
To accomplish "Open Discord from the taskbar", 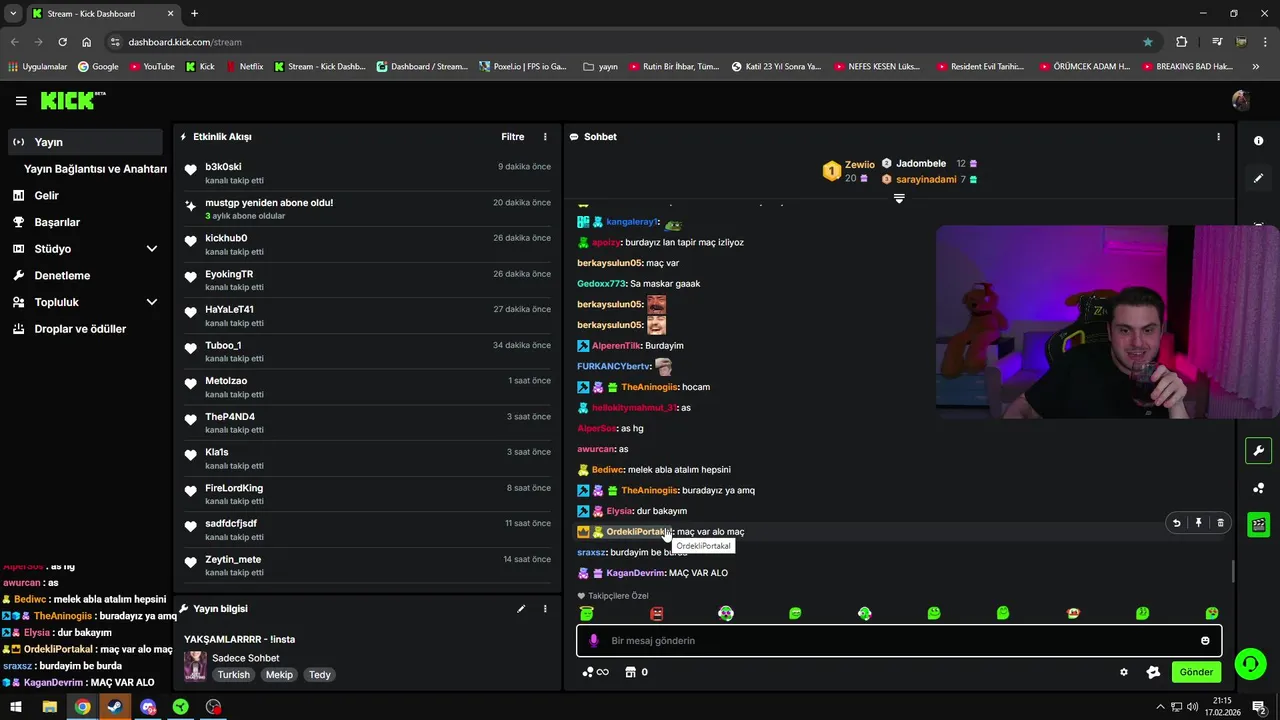I will pyautogui.click(x=148, y=707).
